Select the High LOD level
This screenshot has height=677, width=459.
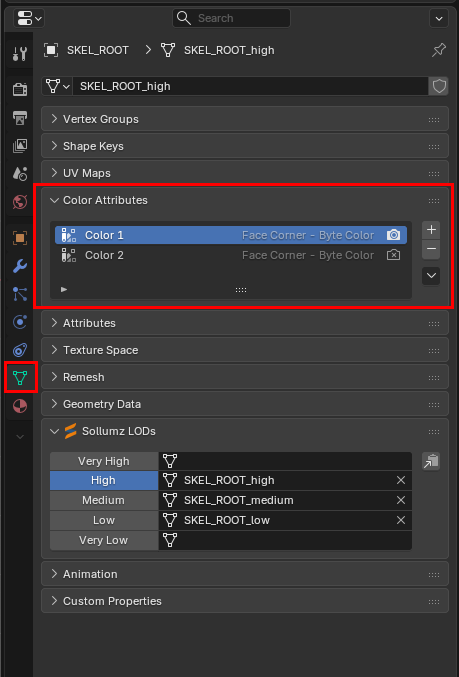coord(104,481)
